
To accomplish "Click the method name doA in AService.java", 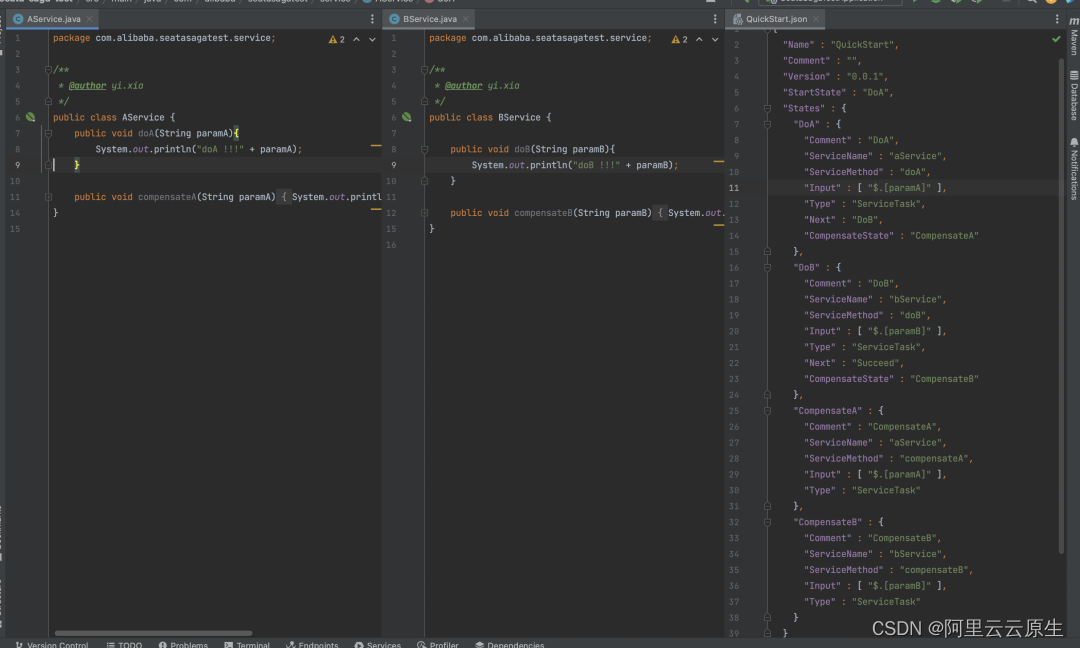I will [146, 134].
